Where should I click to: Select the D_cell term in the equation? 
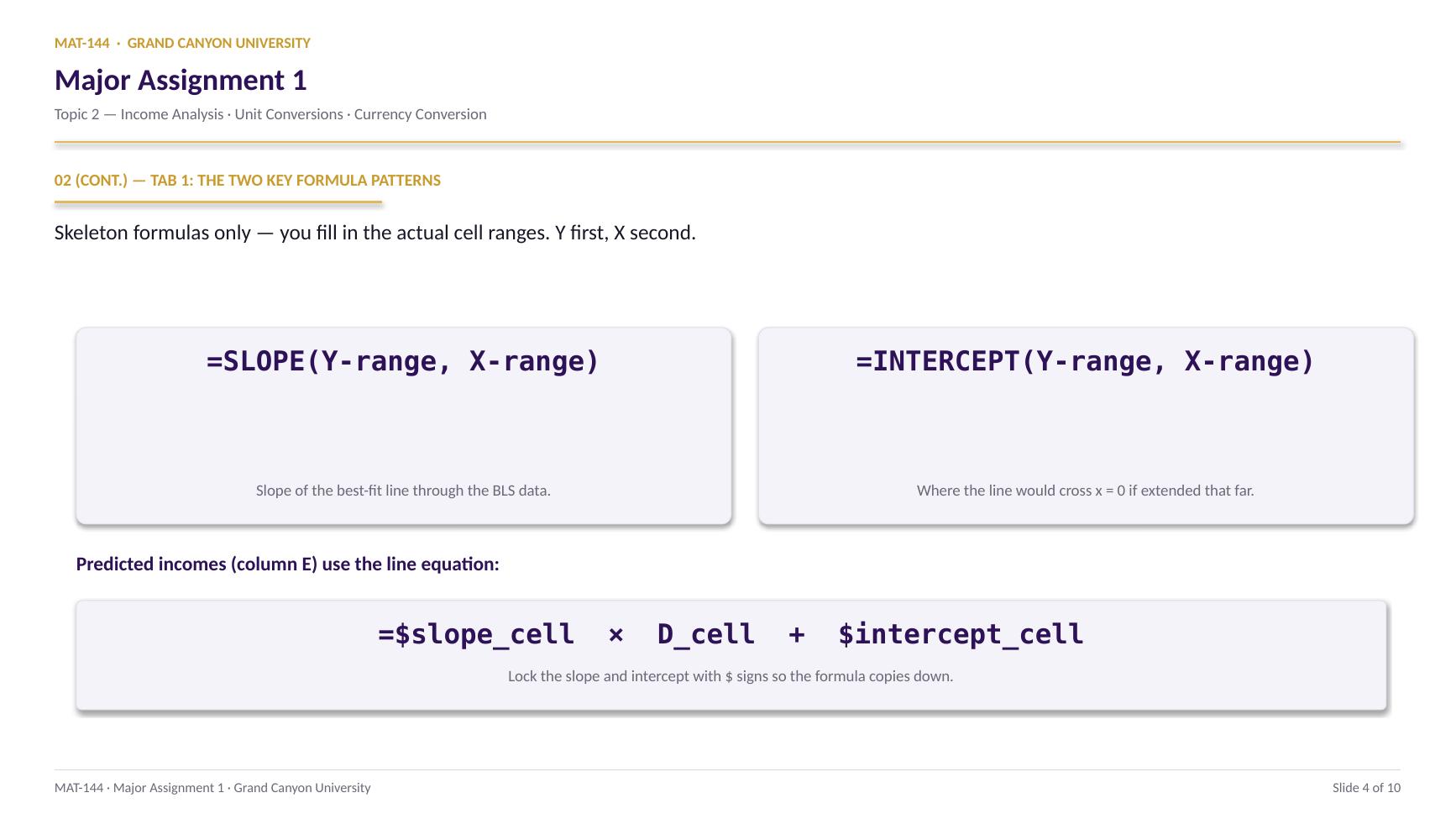pos(705,634)
